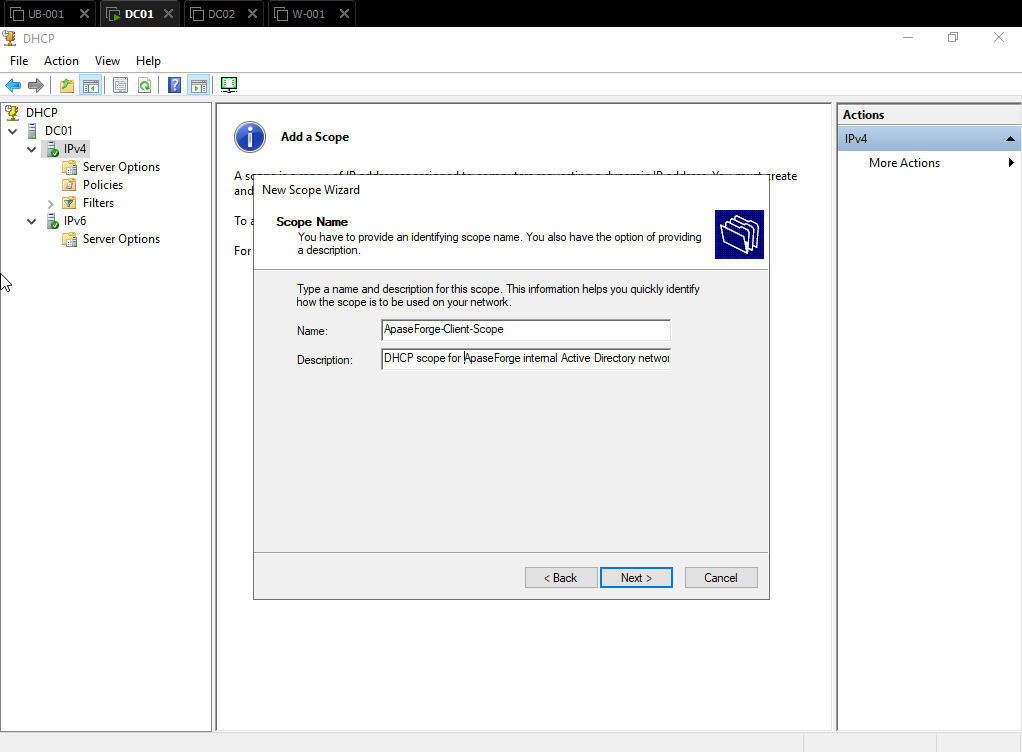Click into the scope Description field
This screenshot has width=1022, height=752.
click(x=526, y=358)
